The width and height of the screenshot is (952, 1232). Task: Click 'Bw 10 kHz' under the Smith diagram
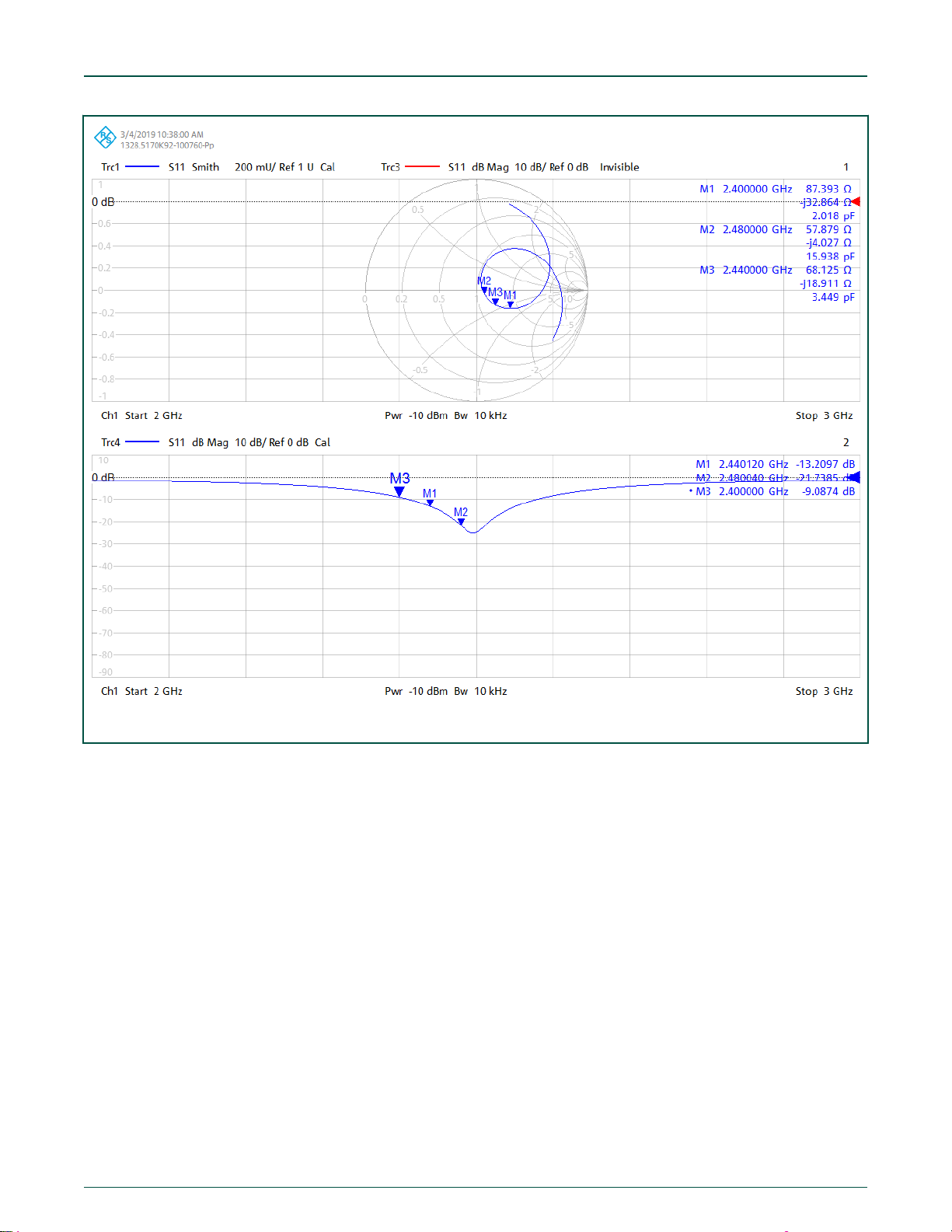click(x=480, y=416)
